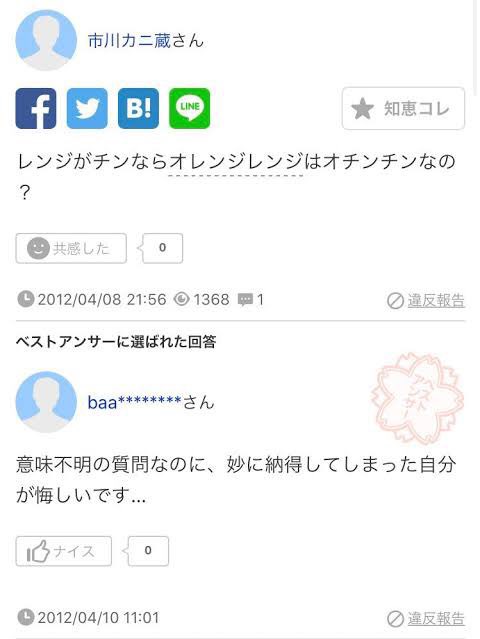
Task: Add to 知恵コレ with the star button
Action: 403,108
